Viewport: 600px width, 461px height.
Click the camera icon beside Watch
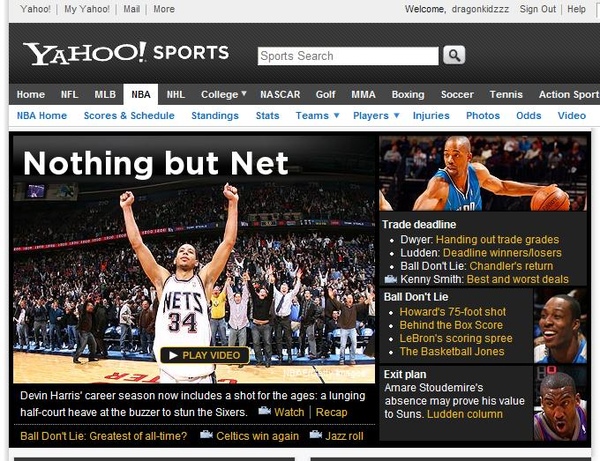264,411
